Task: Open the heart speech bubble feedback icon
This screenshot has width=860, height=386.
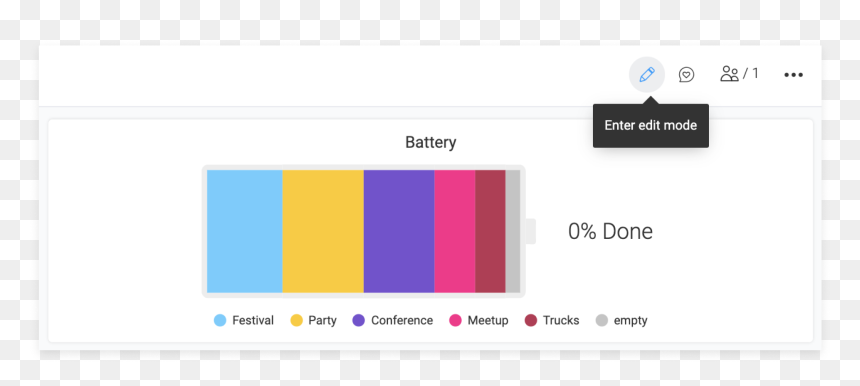Action: [686, 75]
